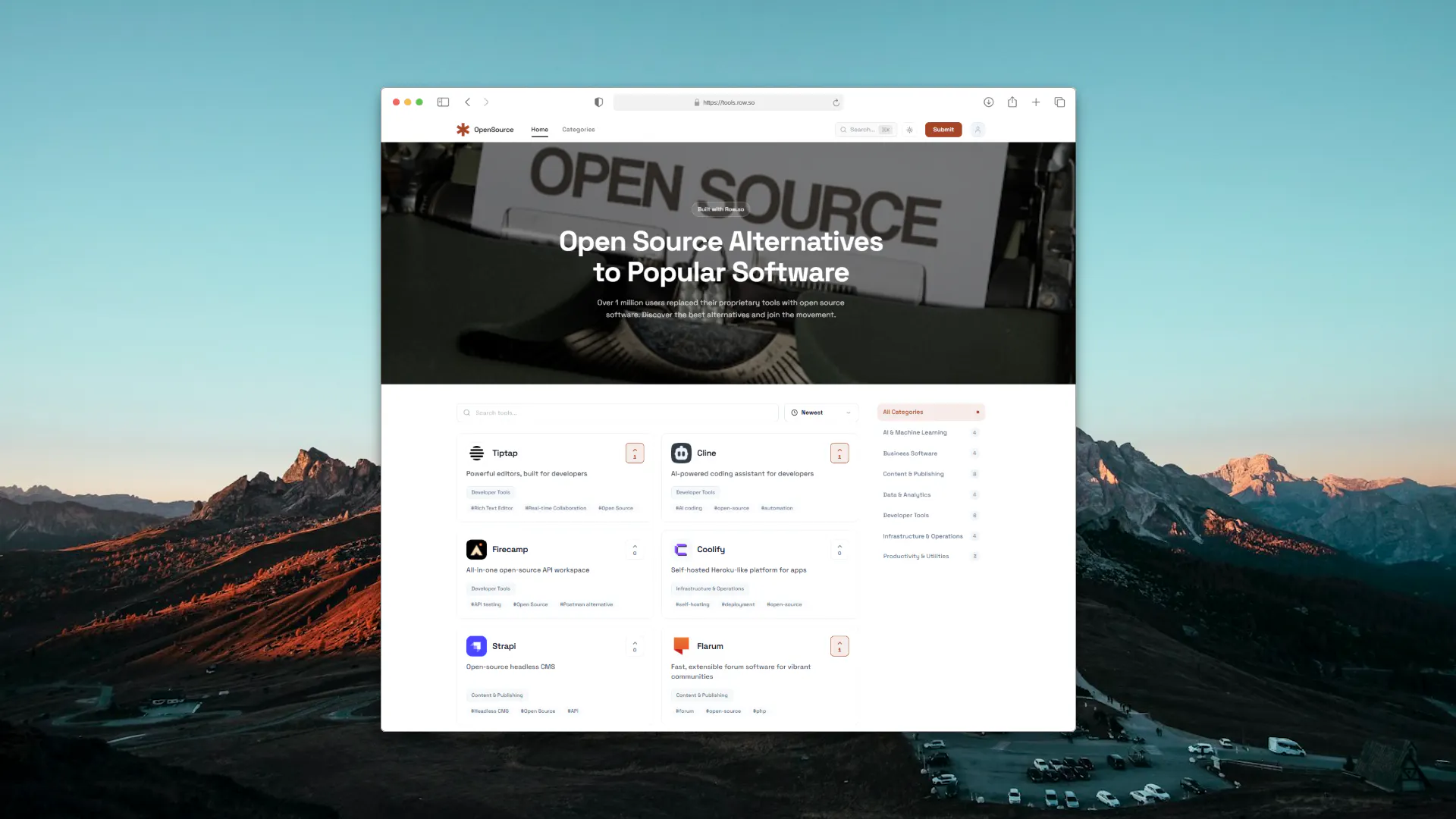This screenshot has height=819, width=1456.
Task: Filter by Business Software category
Action: [930, 453]
